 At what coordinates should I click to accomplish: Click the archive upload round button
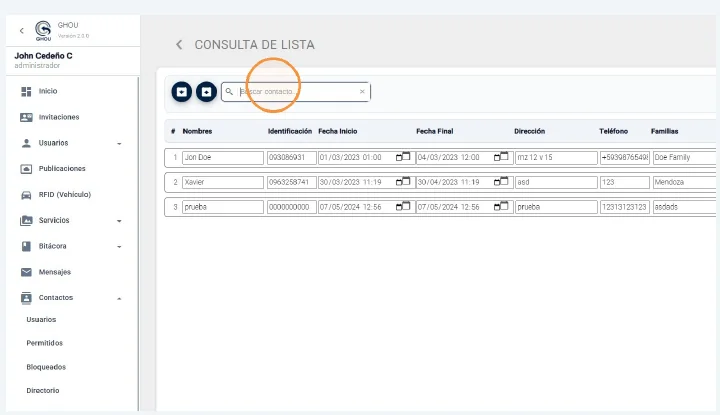click(207, 92)
